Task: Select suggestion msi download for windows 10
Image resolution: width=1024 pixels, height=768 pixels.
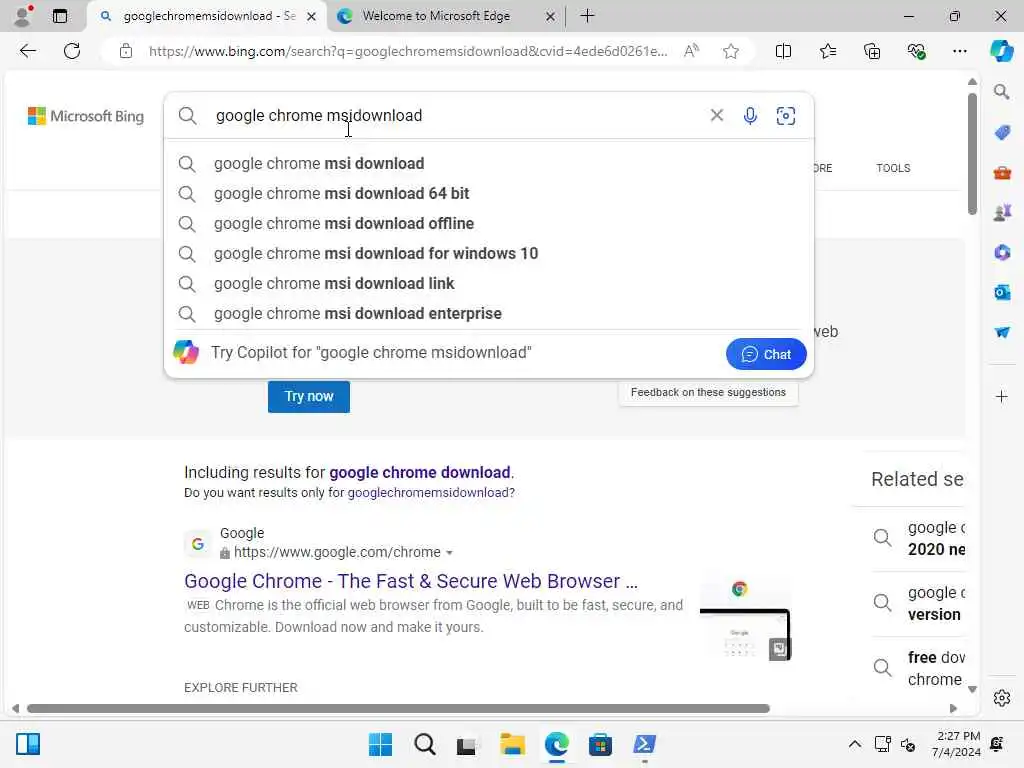Action: pyautogui.click(x=488, y=253)
